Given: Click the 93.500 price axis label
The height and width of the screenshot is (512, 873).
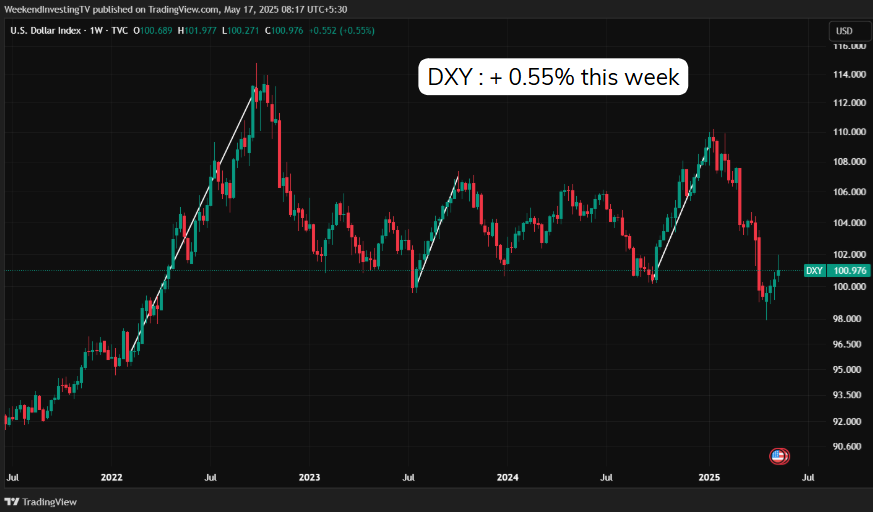Looking at the screenshot, I should click(849, 395).
